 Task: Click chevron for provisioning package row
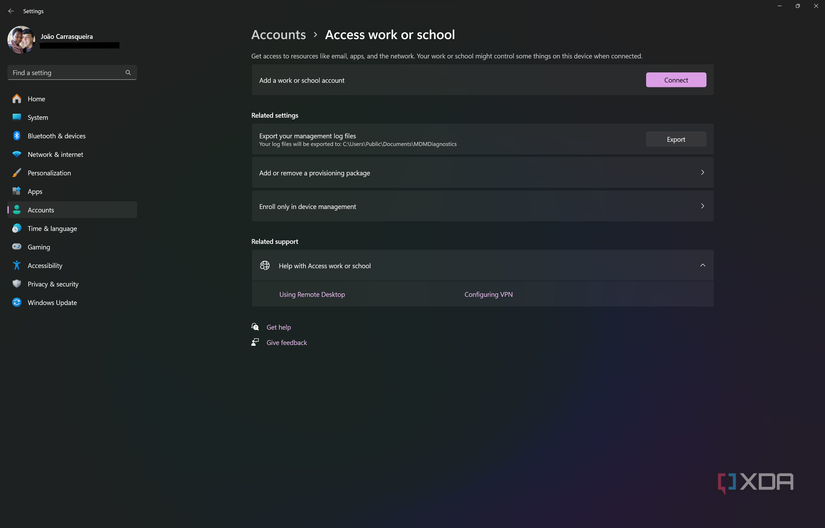click(x=702, y=172)
